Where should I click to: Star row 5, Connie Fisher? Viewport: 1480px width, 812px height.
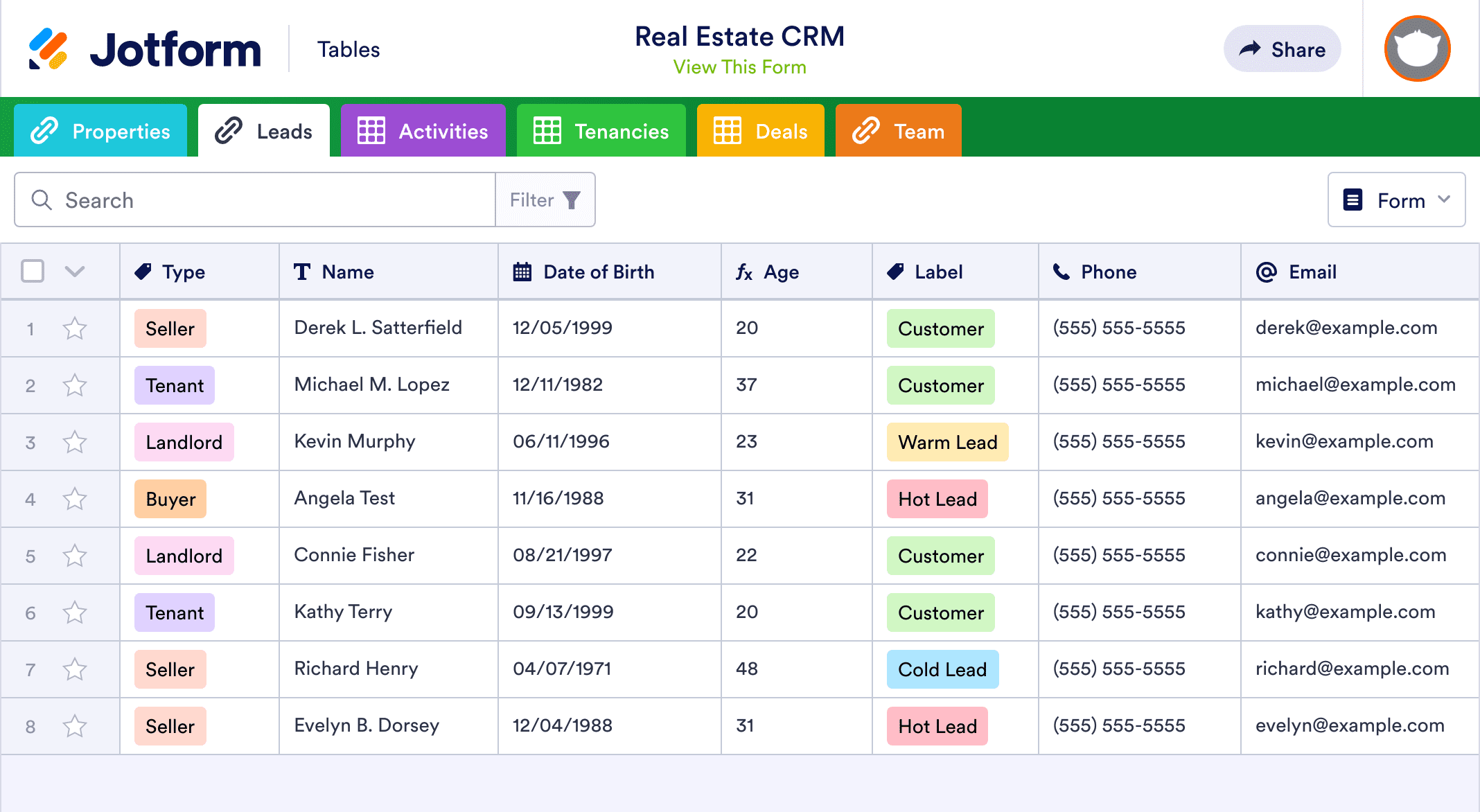click(x=75, y=556)
